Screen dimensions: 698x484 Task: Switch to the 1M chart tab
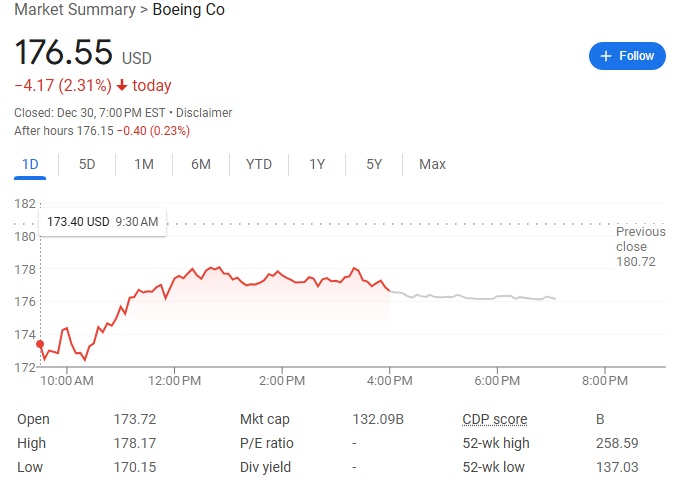[x=144, y=164]
